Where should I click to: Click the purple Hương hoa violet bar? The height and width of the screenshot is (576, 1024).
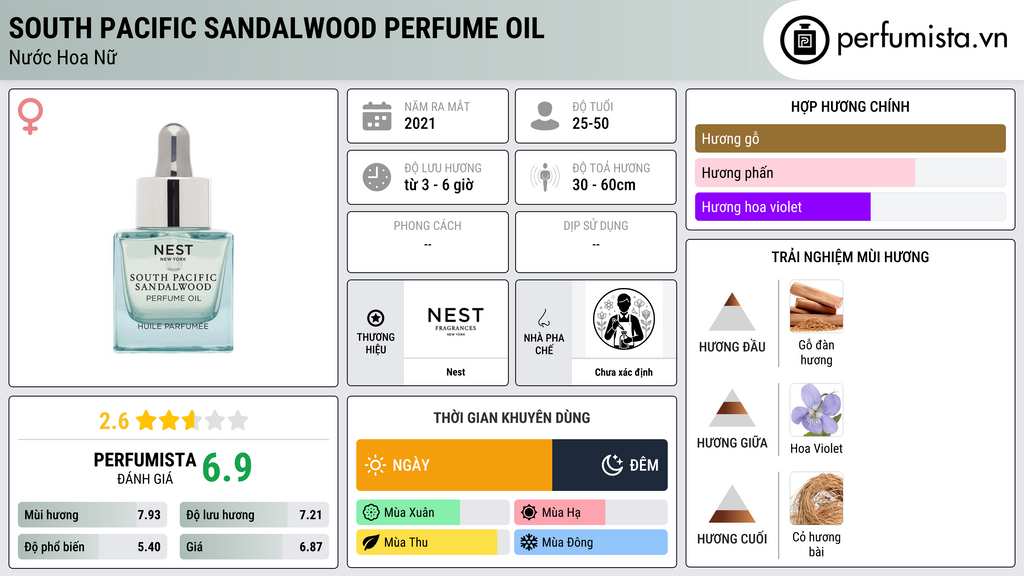(850, 207)
